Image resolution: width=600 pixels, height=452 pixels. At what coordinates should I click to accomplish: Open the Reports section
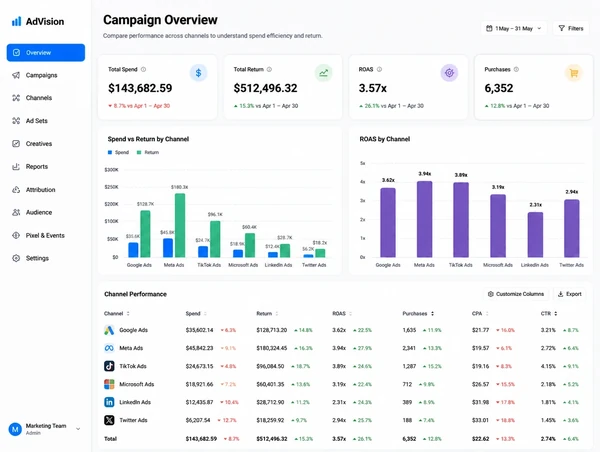tap(46, 166)
